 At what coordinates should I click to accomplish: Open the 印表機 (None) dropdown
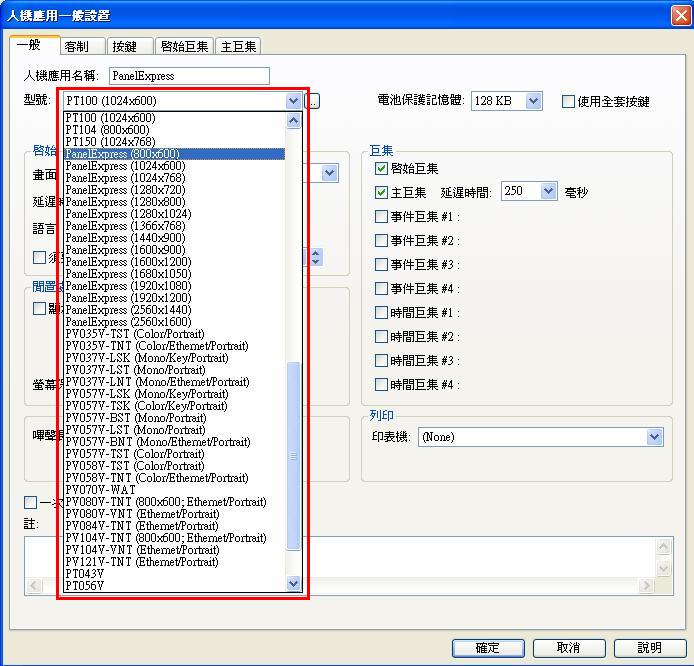point(540,437)
